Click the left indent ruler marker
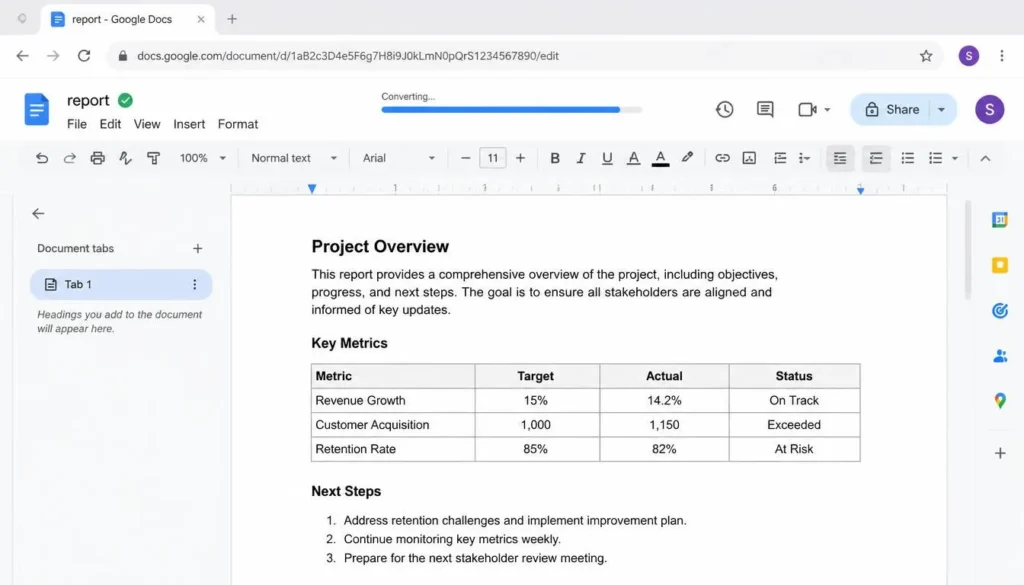 coord(312,189)
